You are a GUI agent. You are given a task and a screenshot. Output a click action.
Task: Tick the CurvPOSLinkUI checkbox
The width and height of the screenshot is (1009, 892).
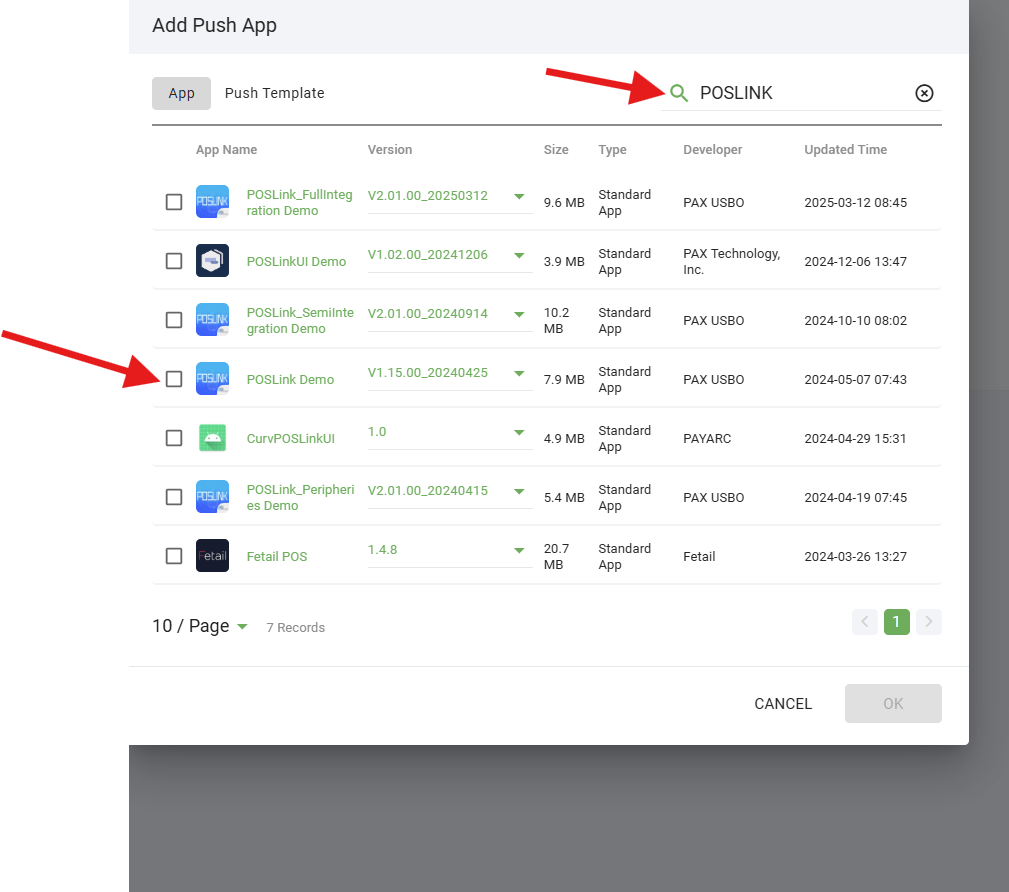click(174, 438)
